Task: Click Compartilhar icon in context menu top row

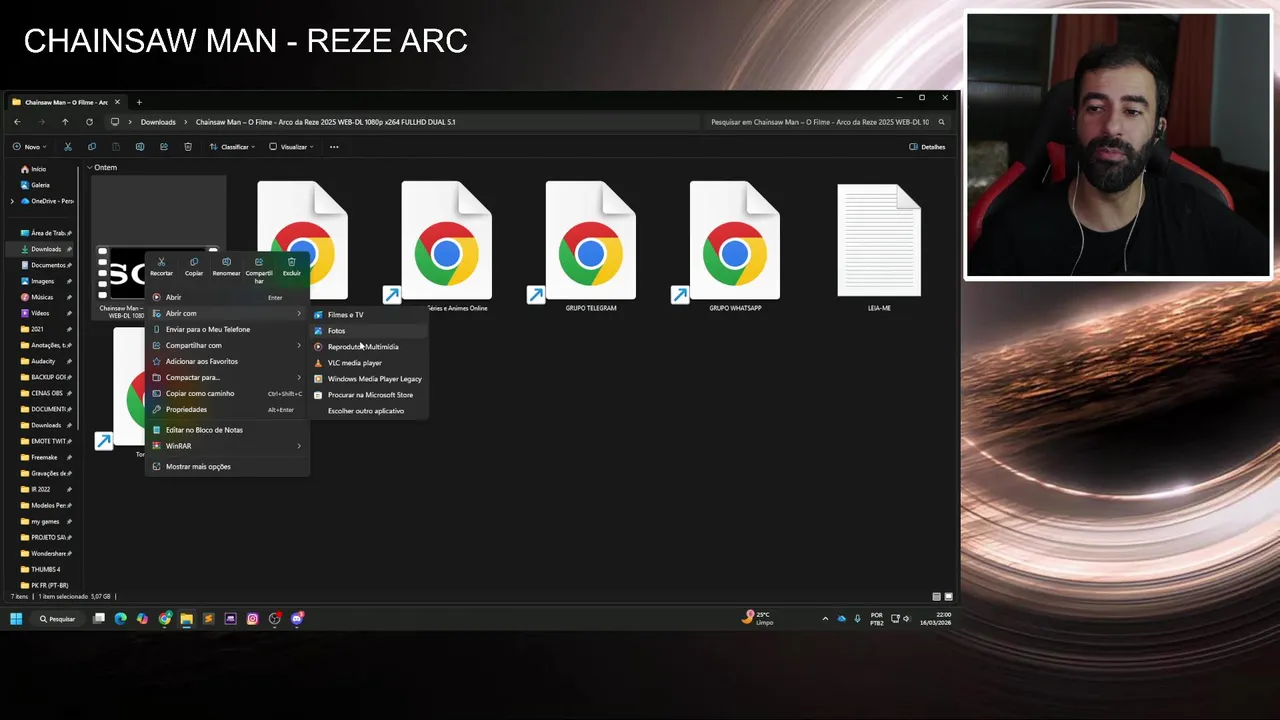Action: point(259,263)
